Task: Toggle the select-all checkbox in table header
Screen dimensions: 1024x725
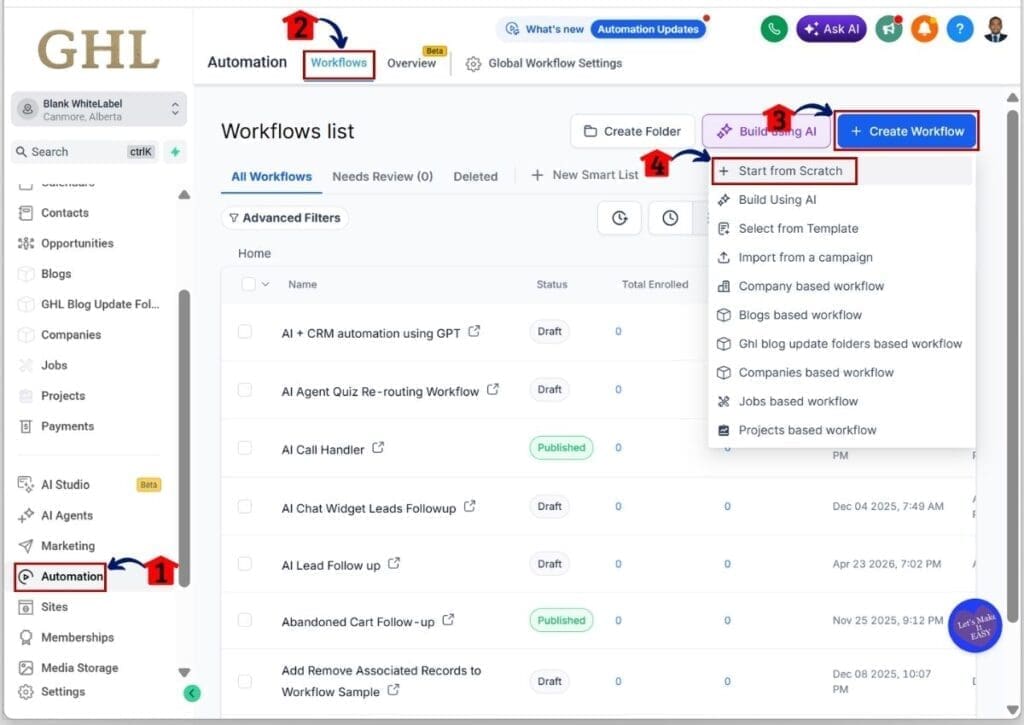Action: 248,284
